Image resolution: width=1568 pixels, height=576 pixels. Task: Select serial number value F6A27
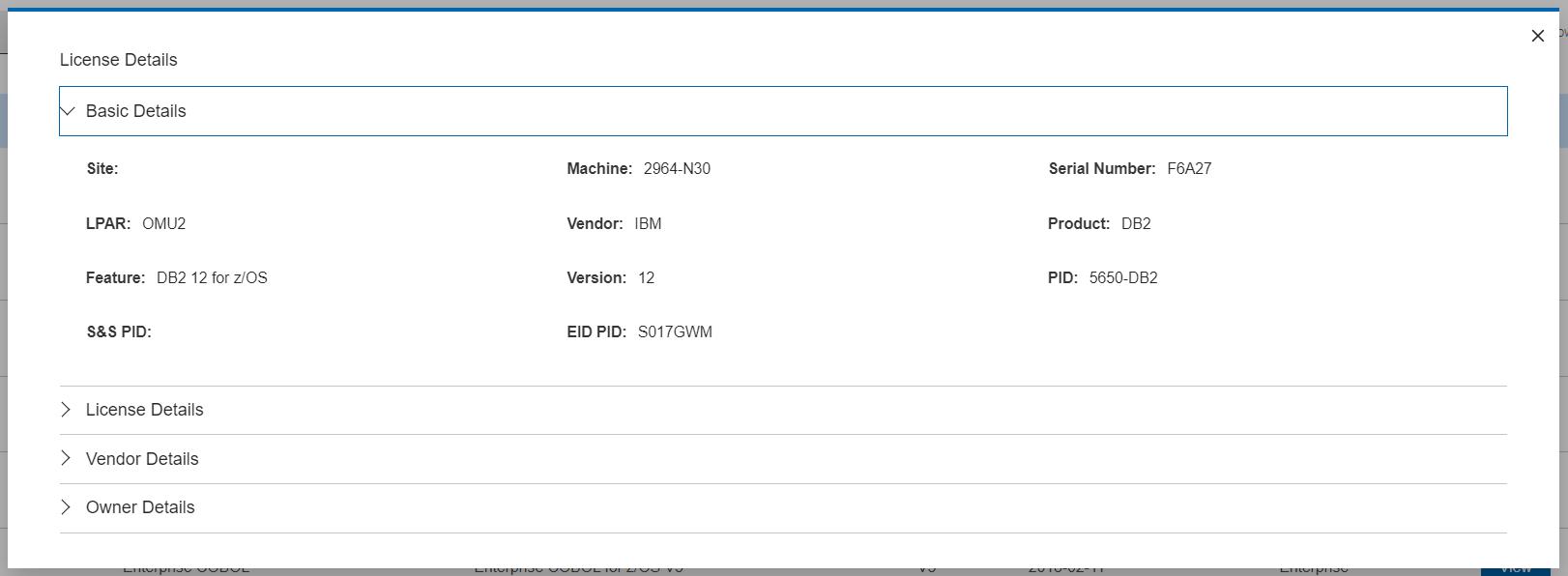pyautogui.click(x=1189, y=168)
